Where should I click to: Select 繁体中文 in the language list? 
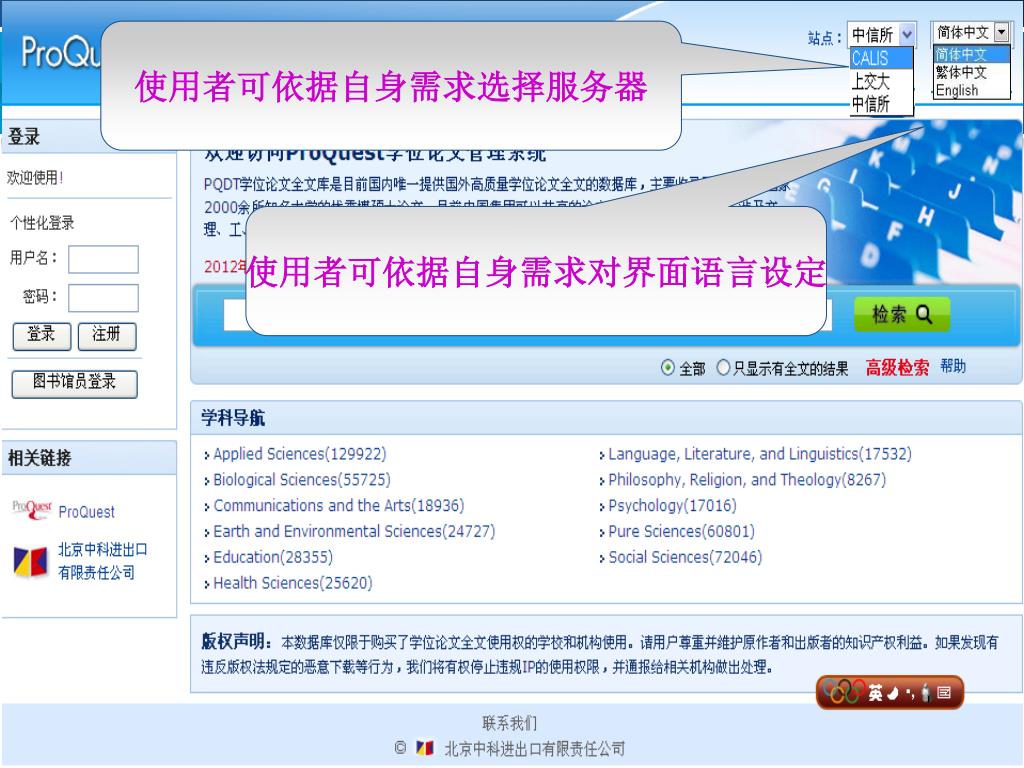972,72
